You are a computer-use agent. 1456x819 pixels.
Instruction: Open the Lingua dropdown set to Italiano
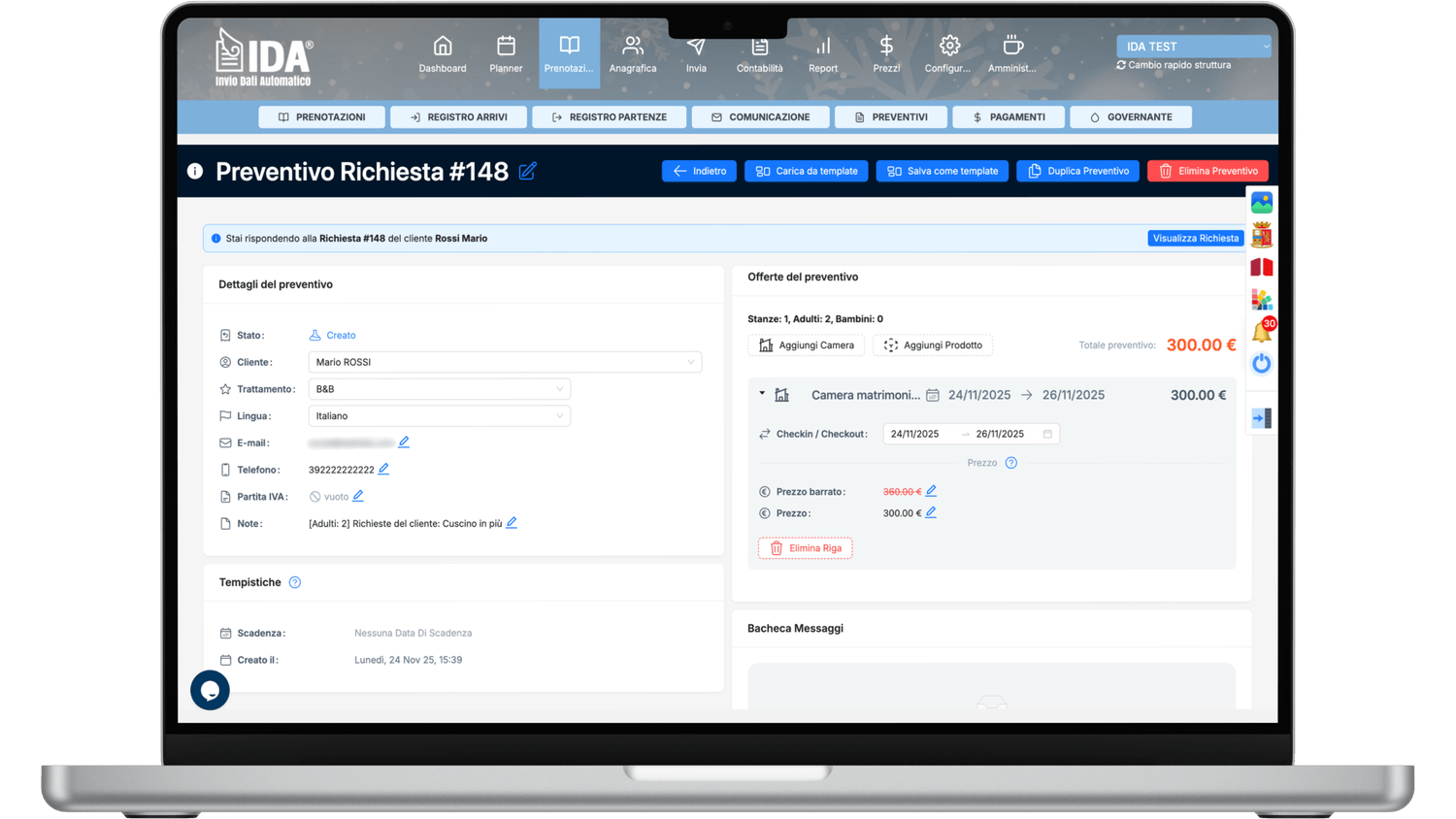(x=439, y=416)
